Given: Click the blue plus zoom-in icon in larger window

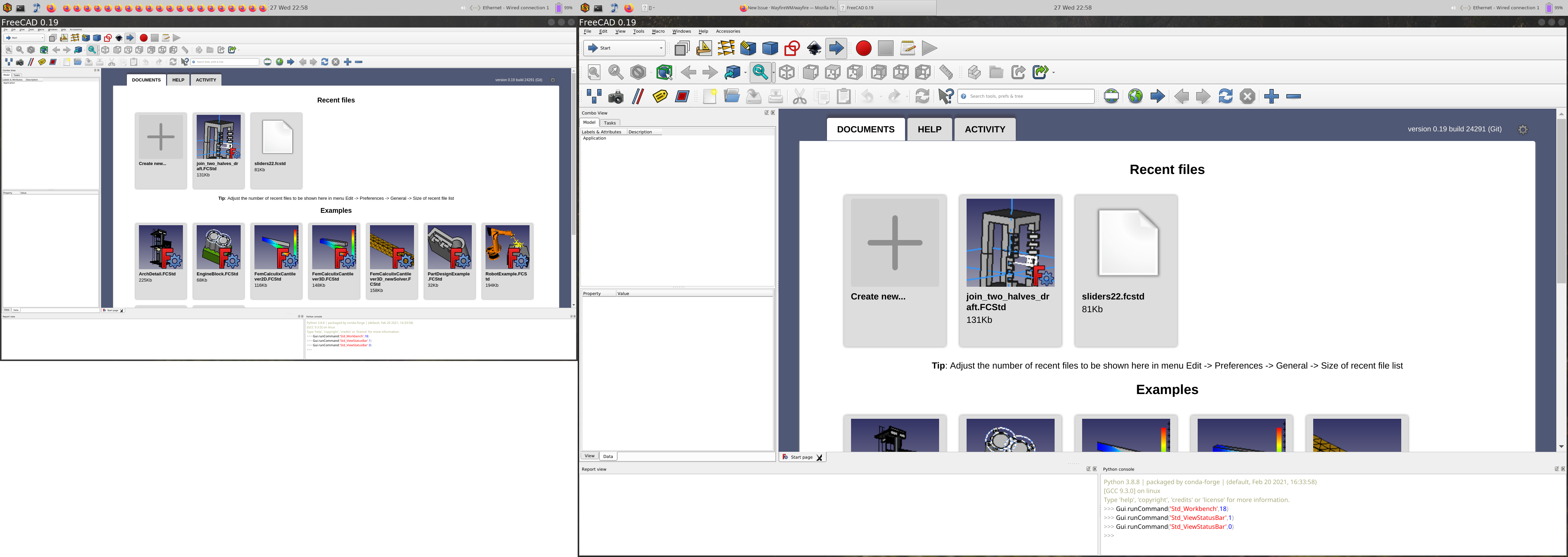Looking at the screenshot, I should coord(1271,96).
